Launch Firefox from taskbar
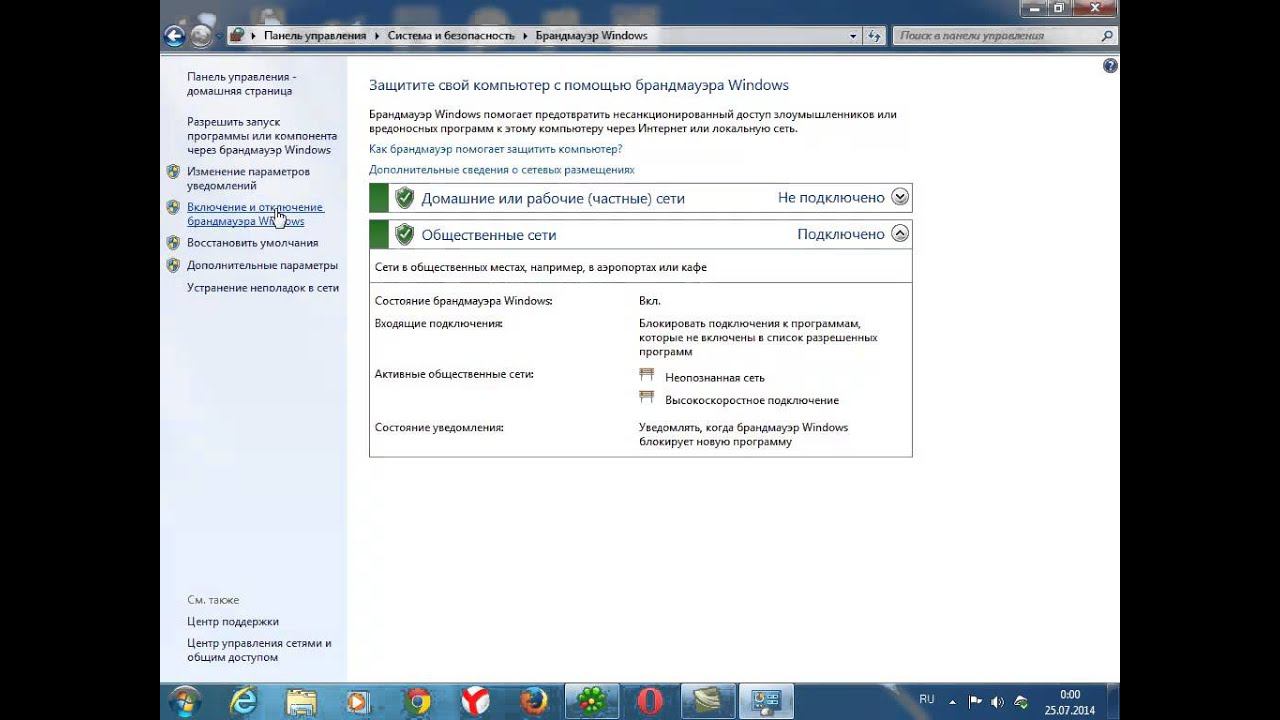 point(533,701)
